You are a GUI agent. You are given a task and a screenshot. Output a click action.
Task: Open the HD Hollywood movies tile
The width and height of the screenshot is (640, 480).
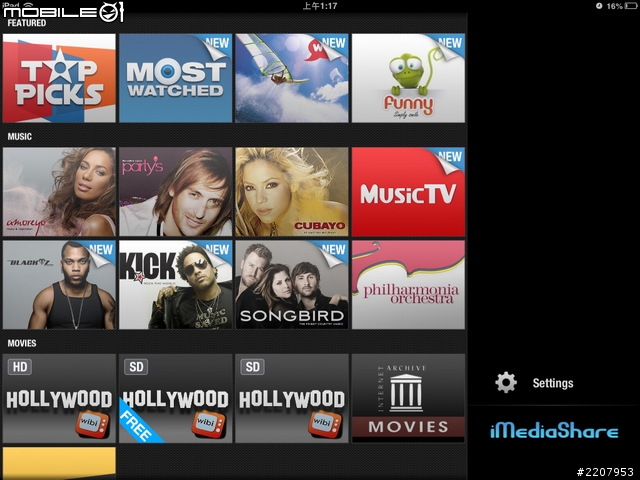(x=59, y=398)
